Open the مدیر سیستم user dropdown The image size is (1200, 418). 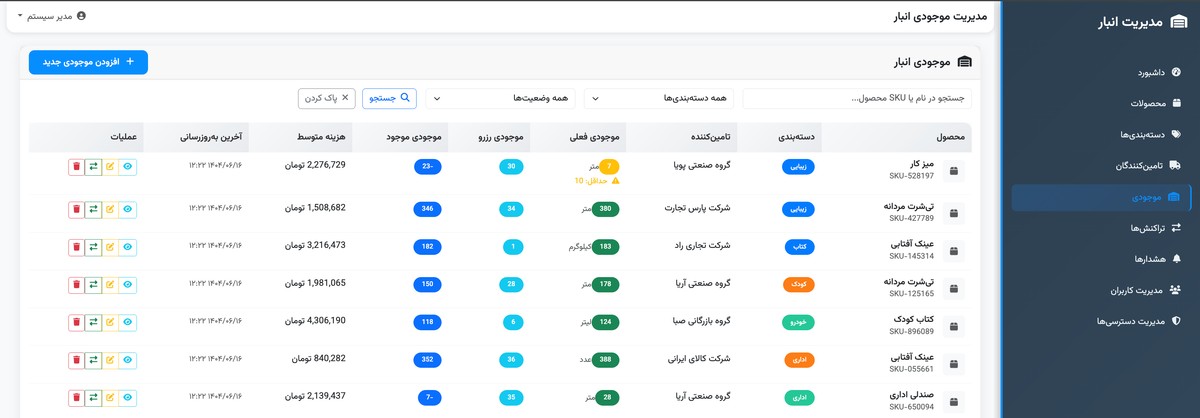[52, 16]
